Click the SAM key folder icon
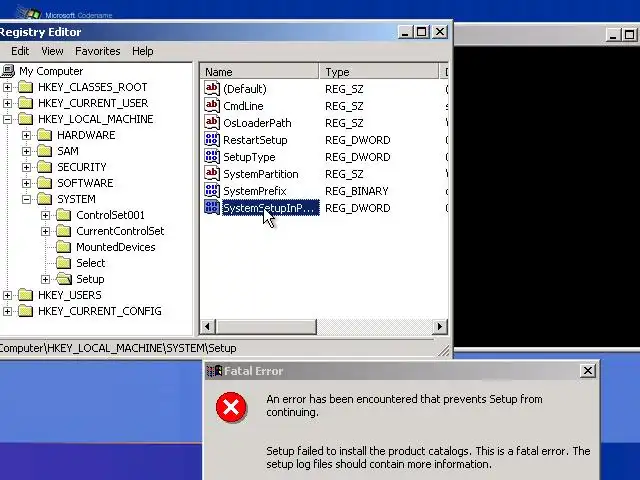 pos(44,151)
